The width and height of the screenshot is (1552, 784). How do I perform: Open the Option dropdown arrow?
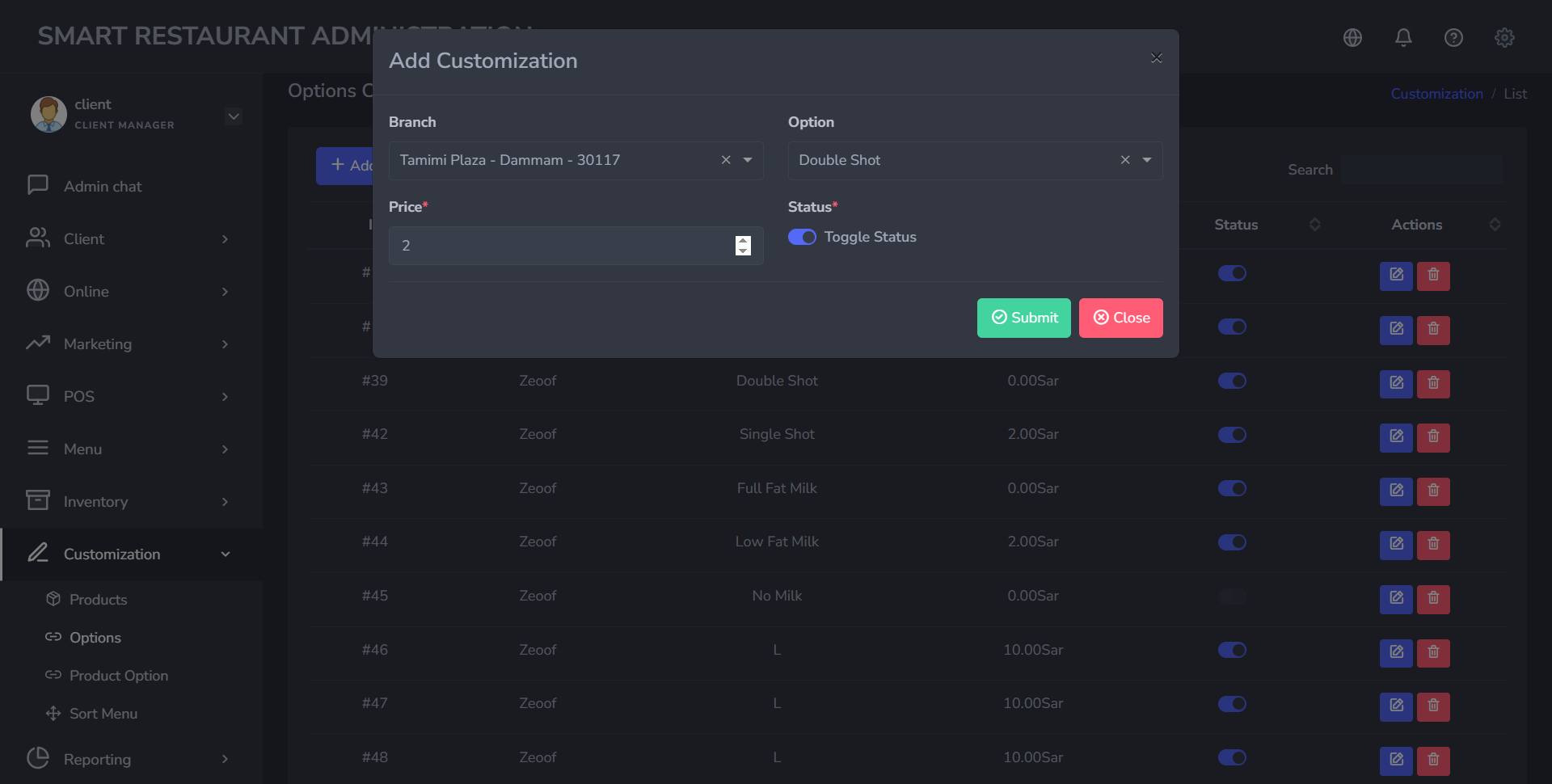[x=1147, y=160]
